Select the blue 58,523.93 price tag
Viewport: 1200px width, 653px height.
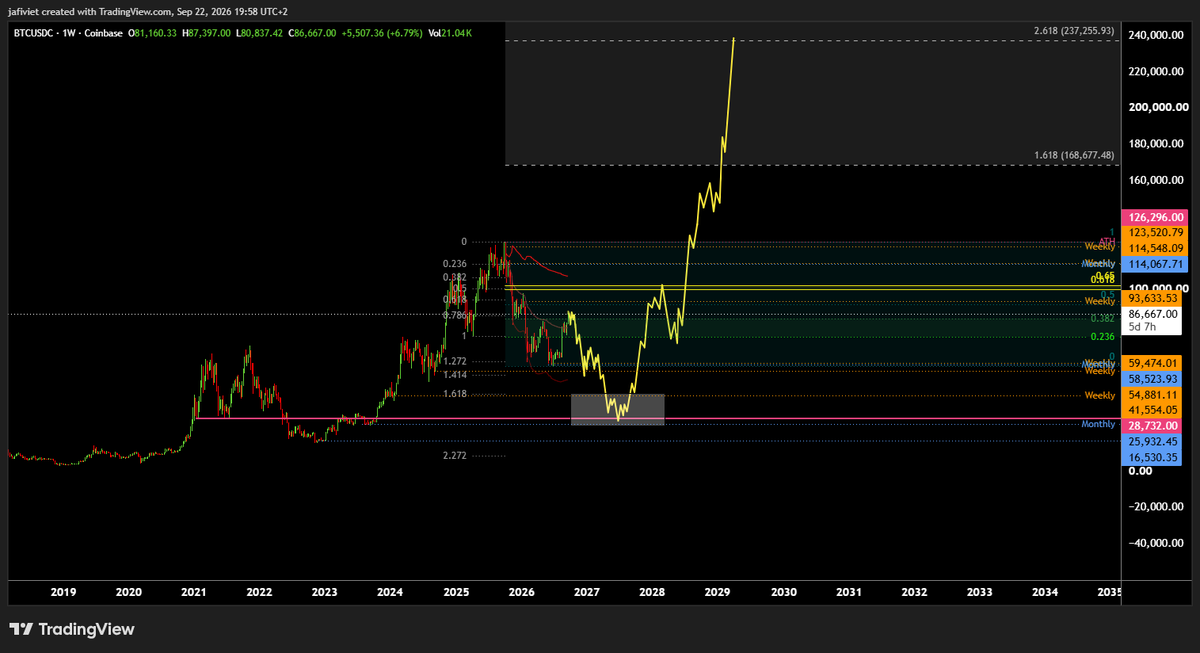(x=1152, y=379)
